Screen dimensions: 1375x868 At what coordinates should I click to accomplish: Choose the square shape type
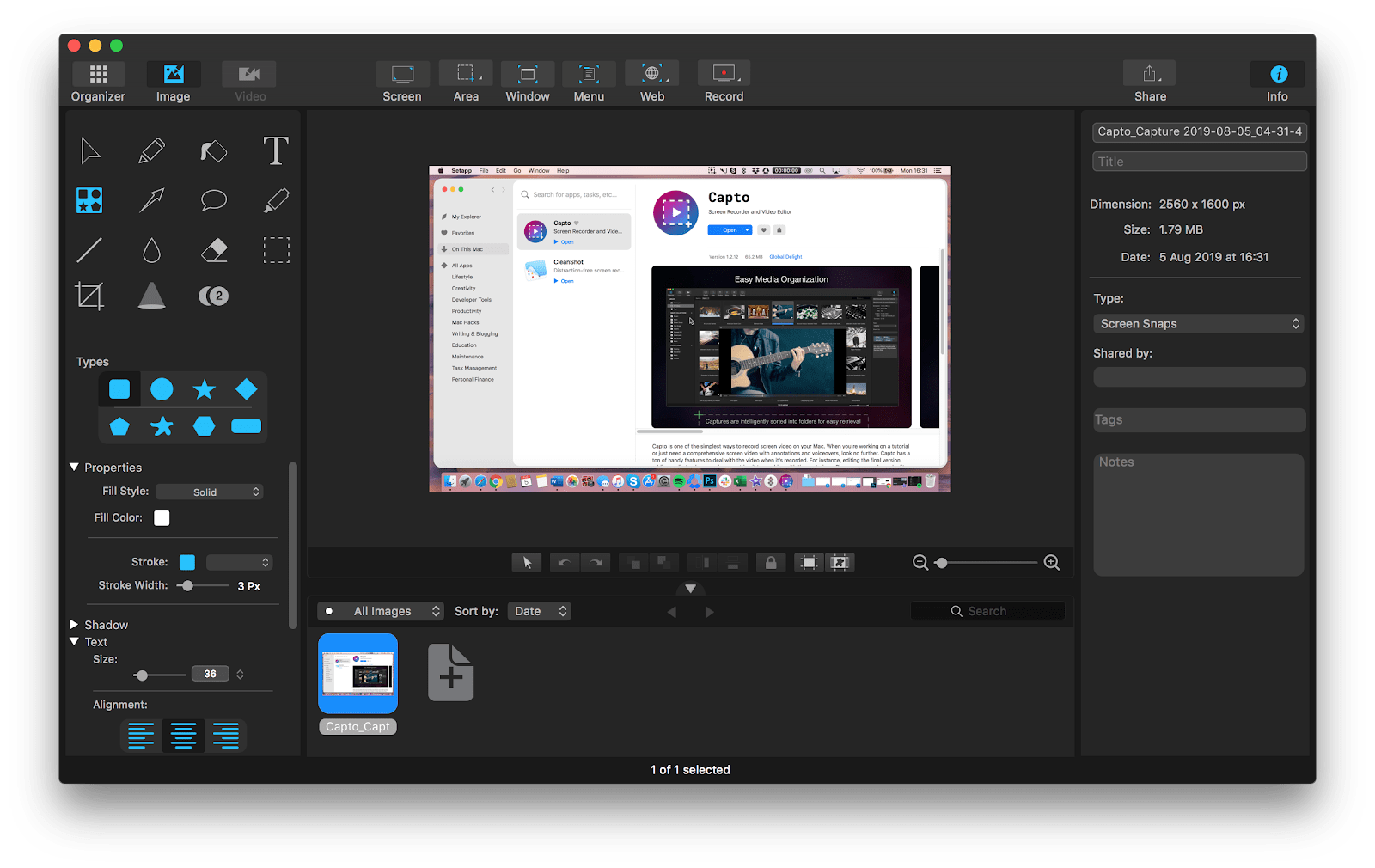tap(119, 389)
